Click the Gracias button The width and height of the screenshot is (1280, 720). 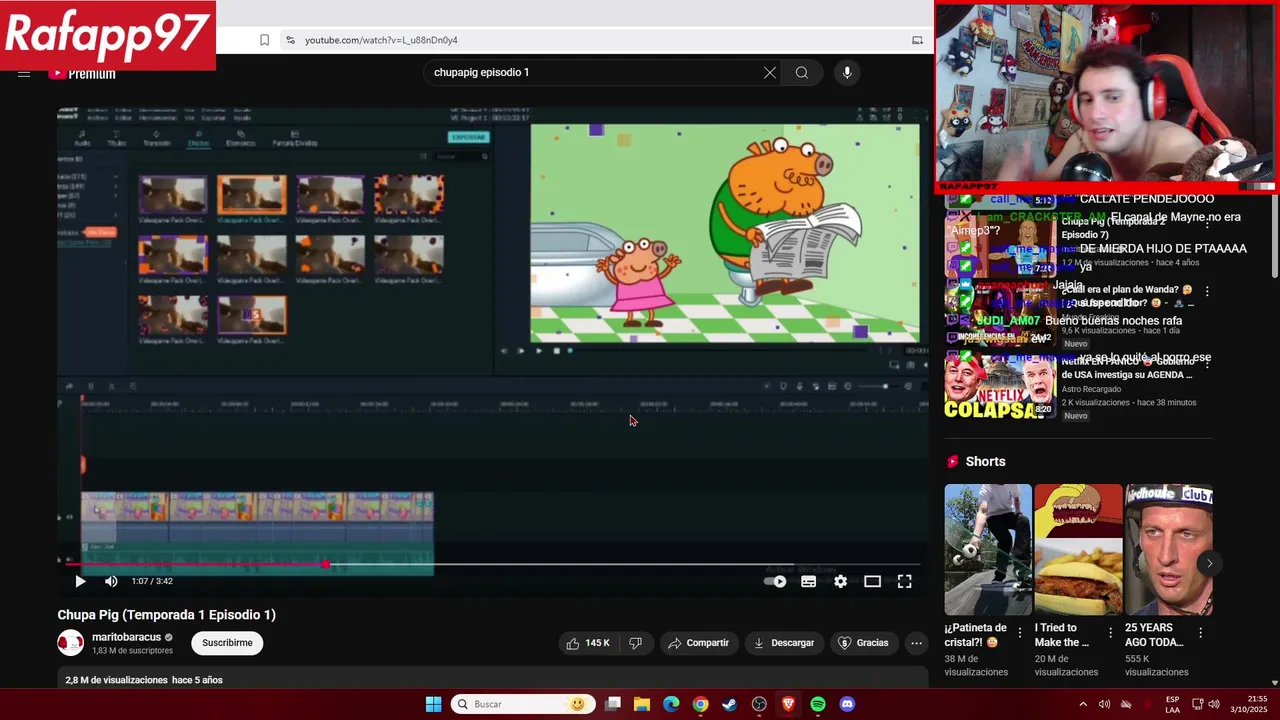tap(863, 643)
